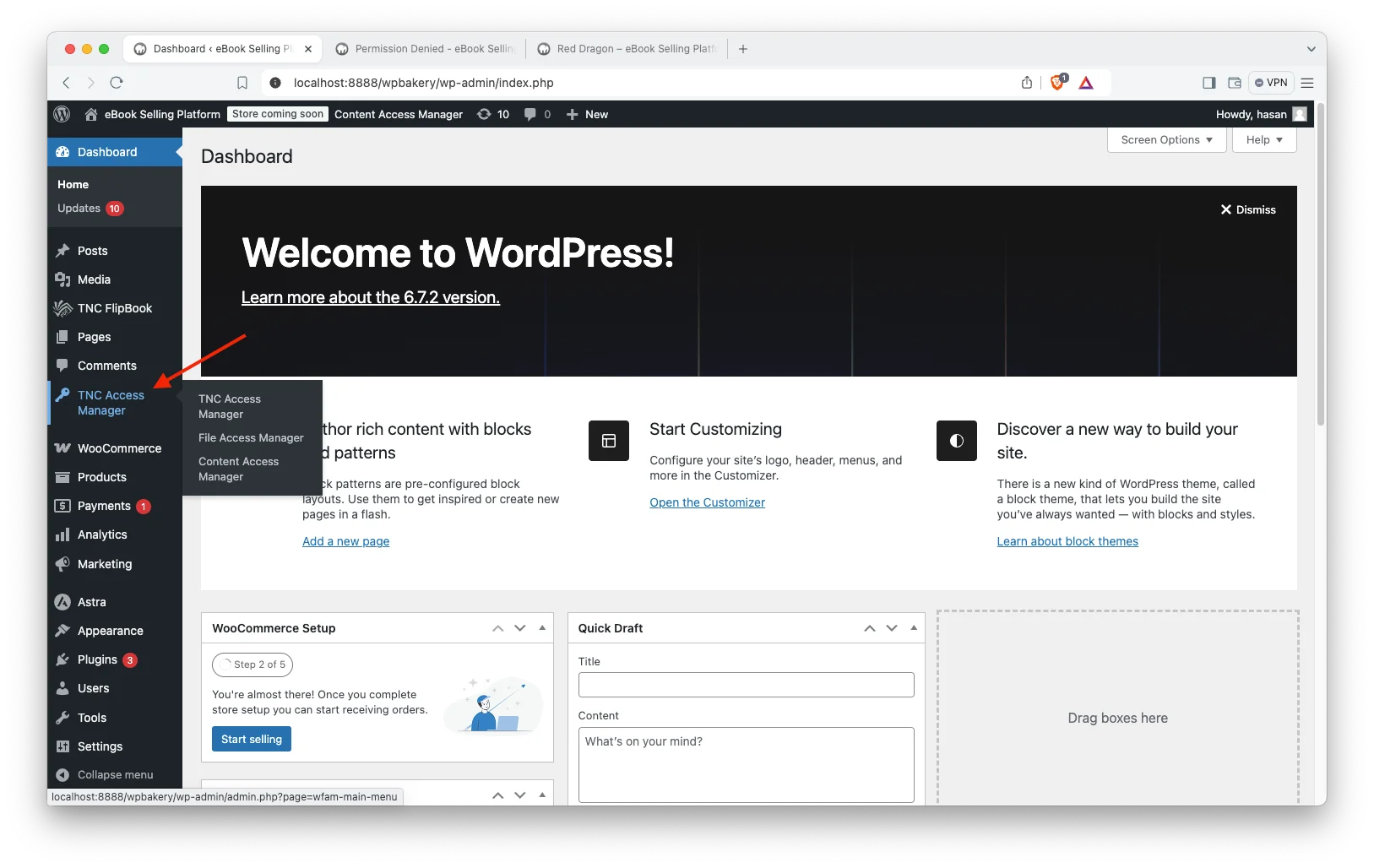Click the Start selling button
This screenshot has height=868, width=1374.
pos(252,739)
